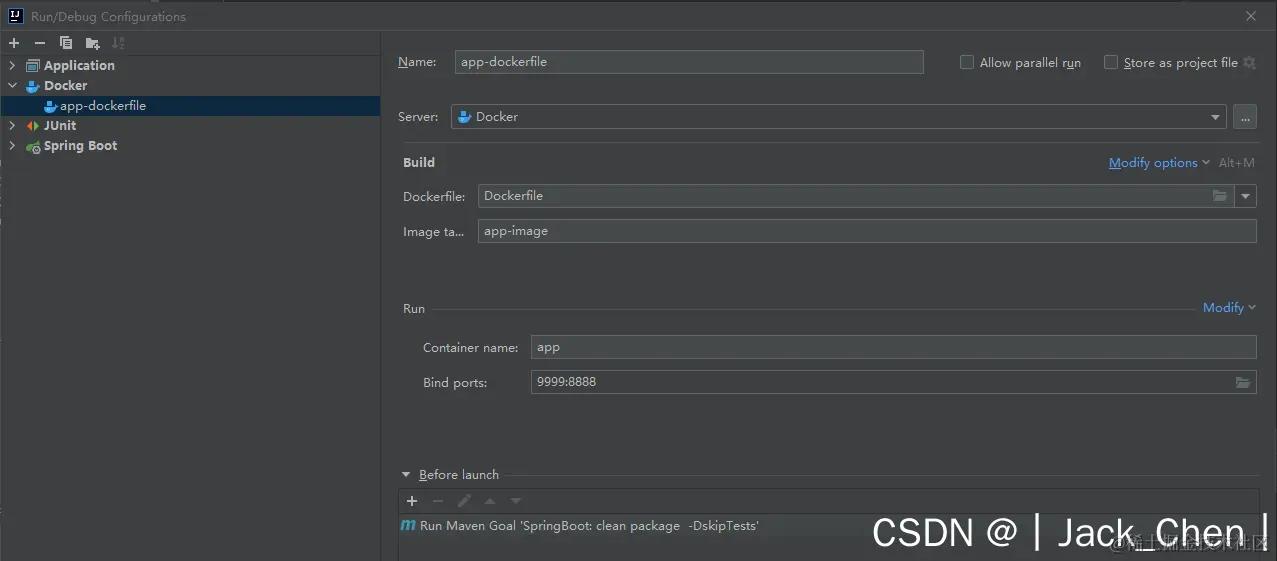Click the app-dockerfile Docker icon
This screenshot has height=561, width=1277.
(x=50, y=106)
